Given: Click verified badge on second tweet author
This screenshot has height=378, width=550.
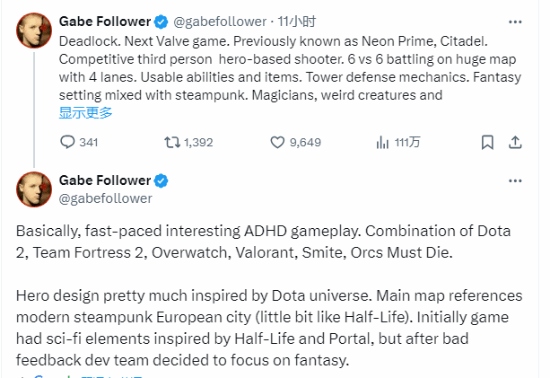Looking at the screenshot, I should point(161,181).
